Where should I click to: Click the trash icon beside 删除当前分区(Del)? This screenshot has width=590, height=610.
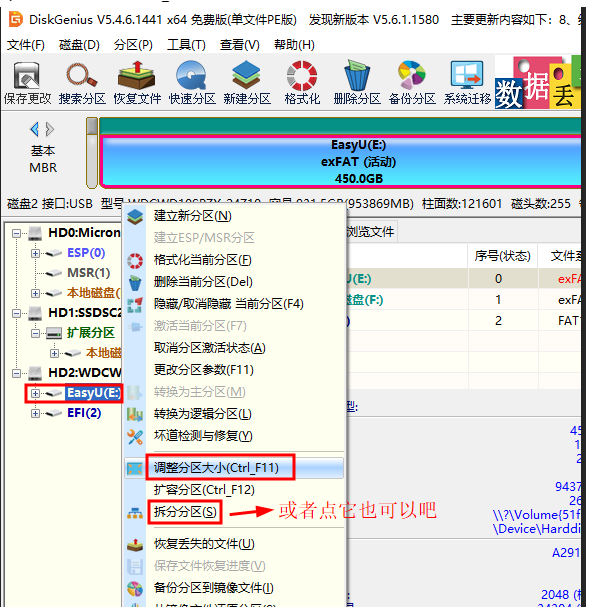(x=135, y=282)
